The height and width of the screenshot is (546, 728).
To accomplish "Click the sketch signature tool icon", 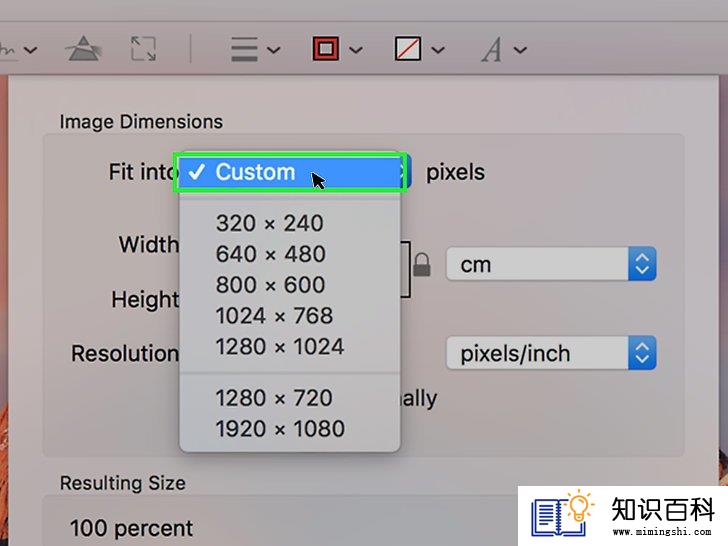I will click(7, 49).
